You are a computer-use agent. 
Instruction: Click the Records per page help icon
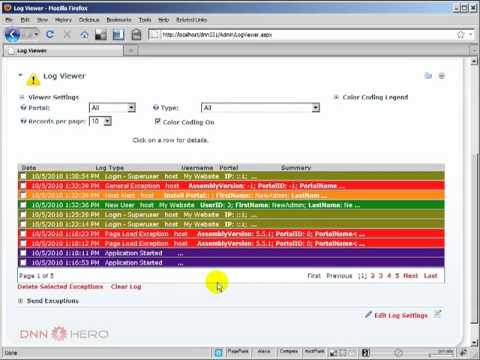tap(23, 121)
